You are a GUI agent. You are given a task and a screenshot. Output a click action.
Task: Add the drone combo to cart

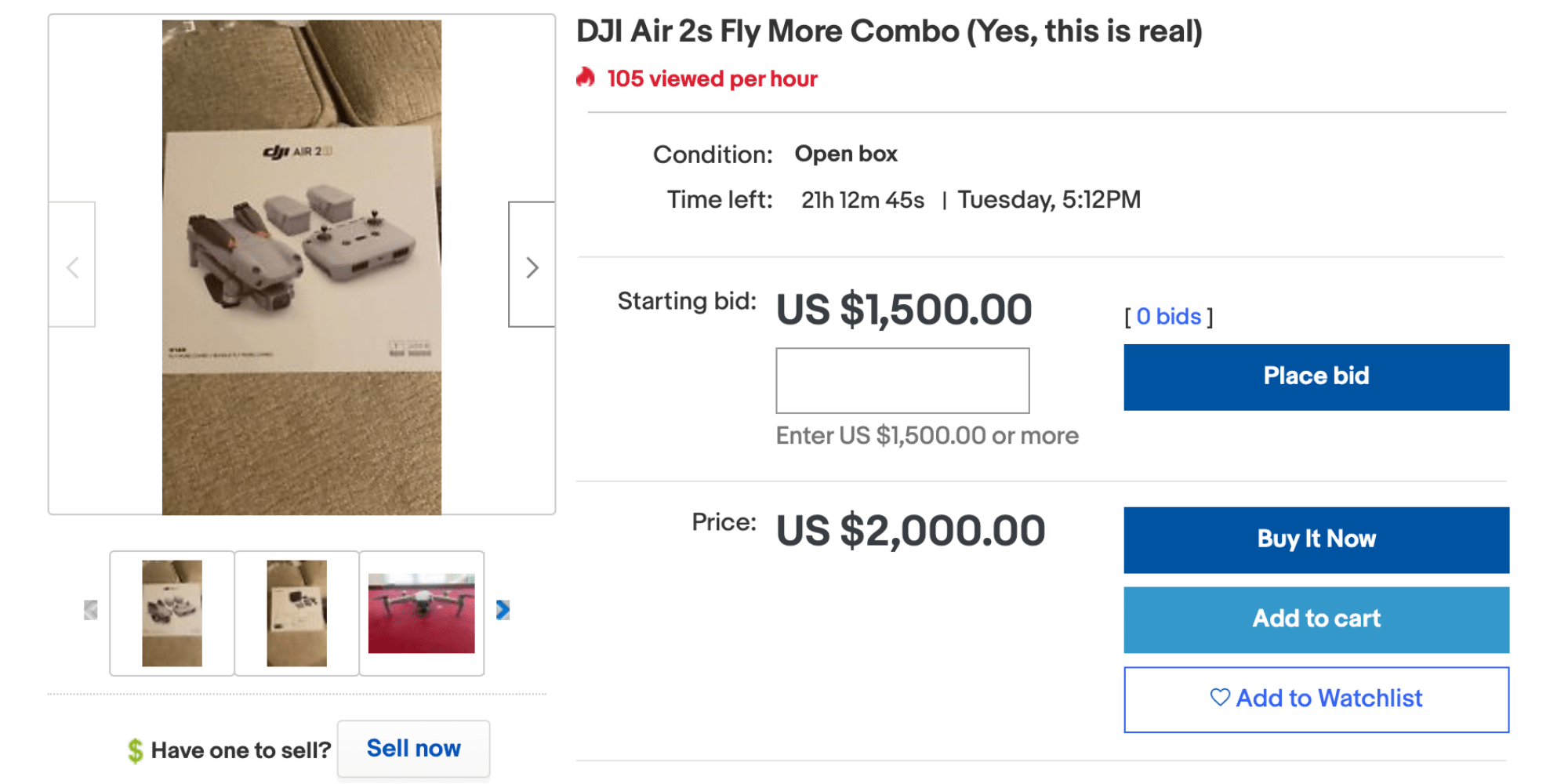1316,619
